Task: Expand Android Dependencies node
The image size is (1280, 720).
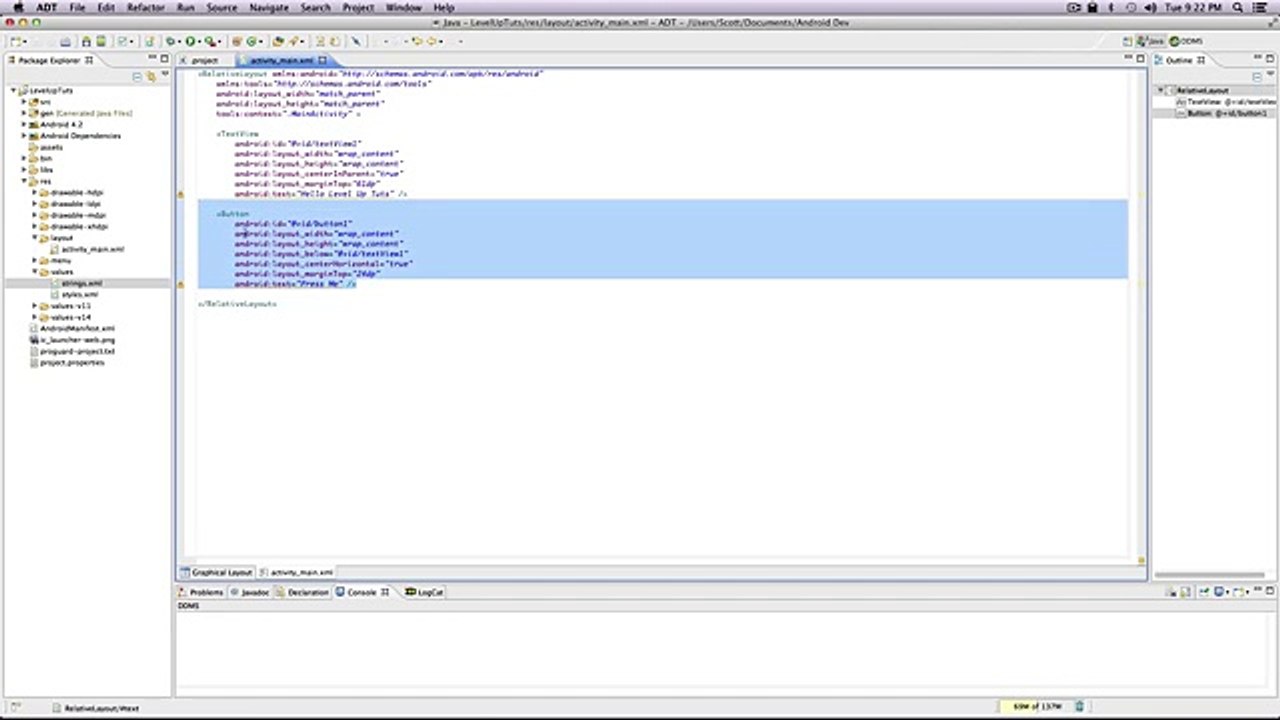Action: pos(24,136)
